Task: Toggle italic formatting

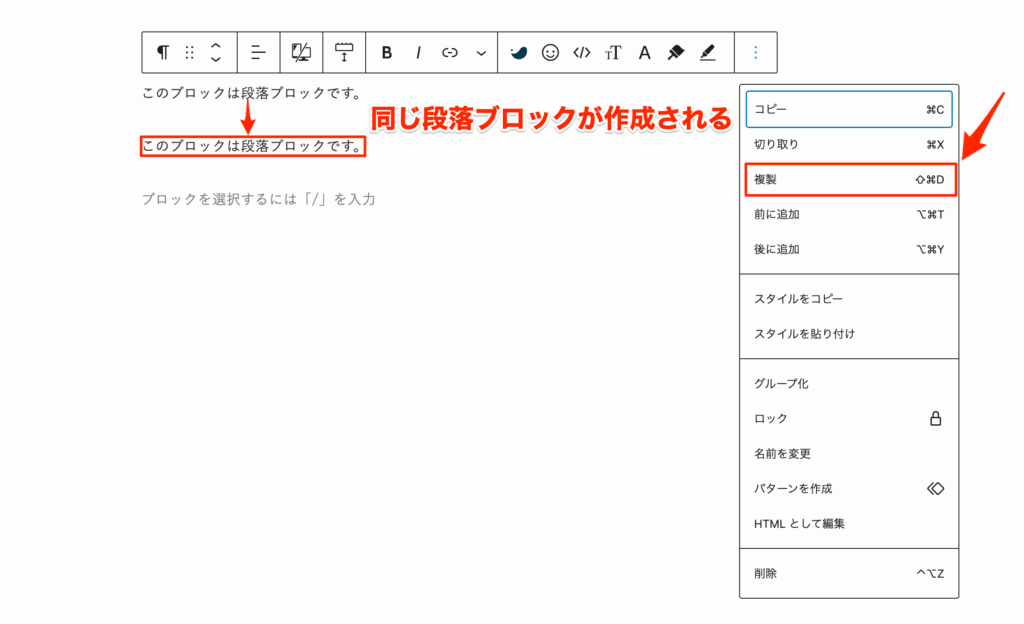Action: pos(417,52)
